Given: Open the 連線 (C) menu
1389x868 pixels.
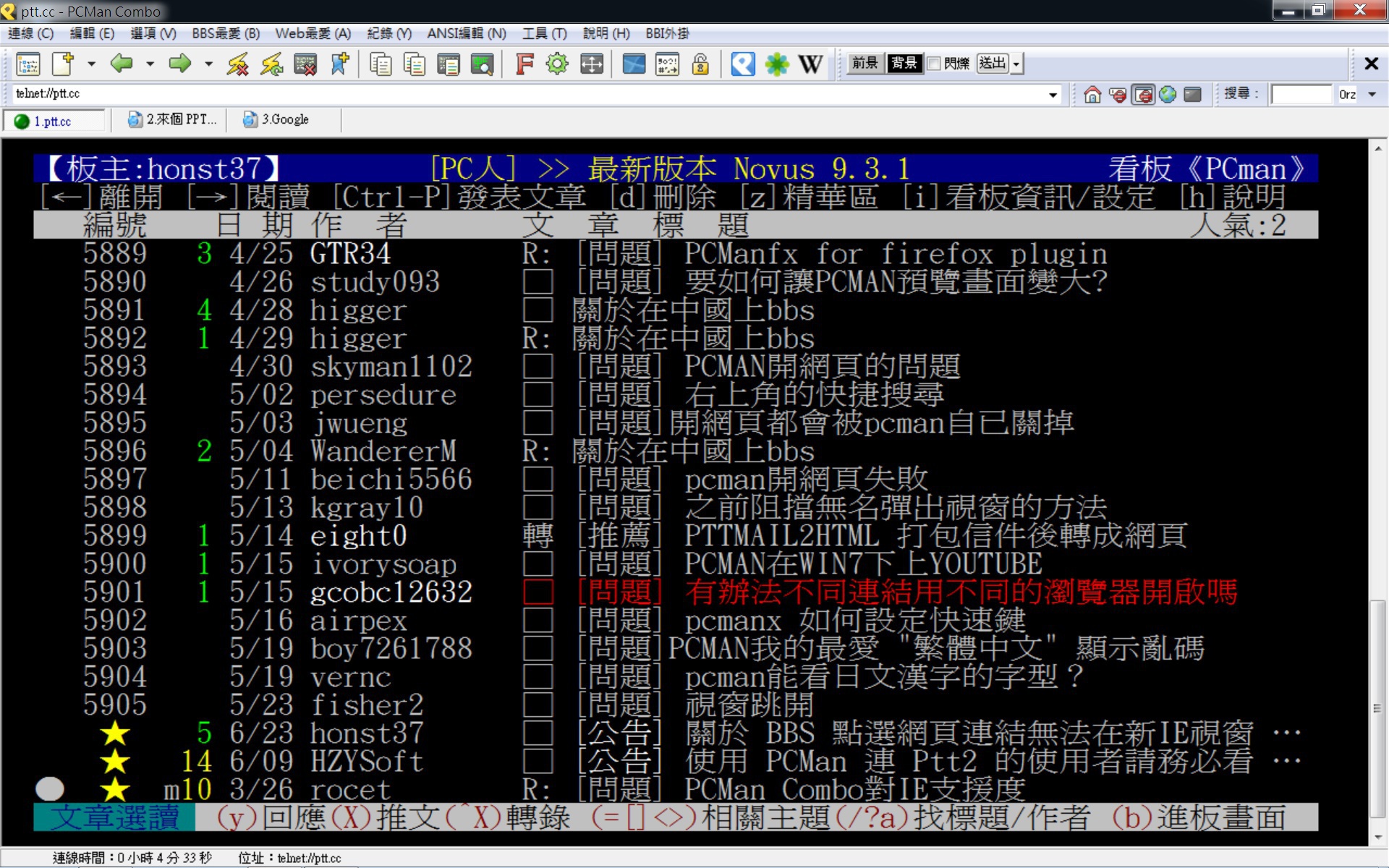Looking at the screenshot, I should 30,33.
